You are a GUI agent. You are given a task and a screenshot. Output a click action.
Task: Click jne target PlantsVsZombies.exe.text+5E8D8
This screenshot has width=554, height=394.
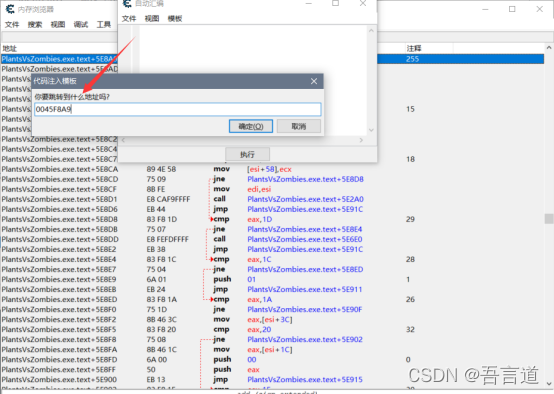point(305,179)
